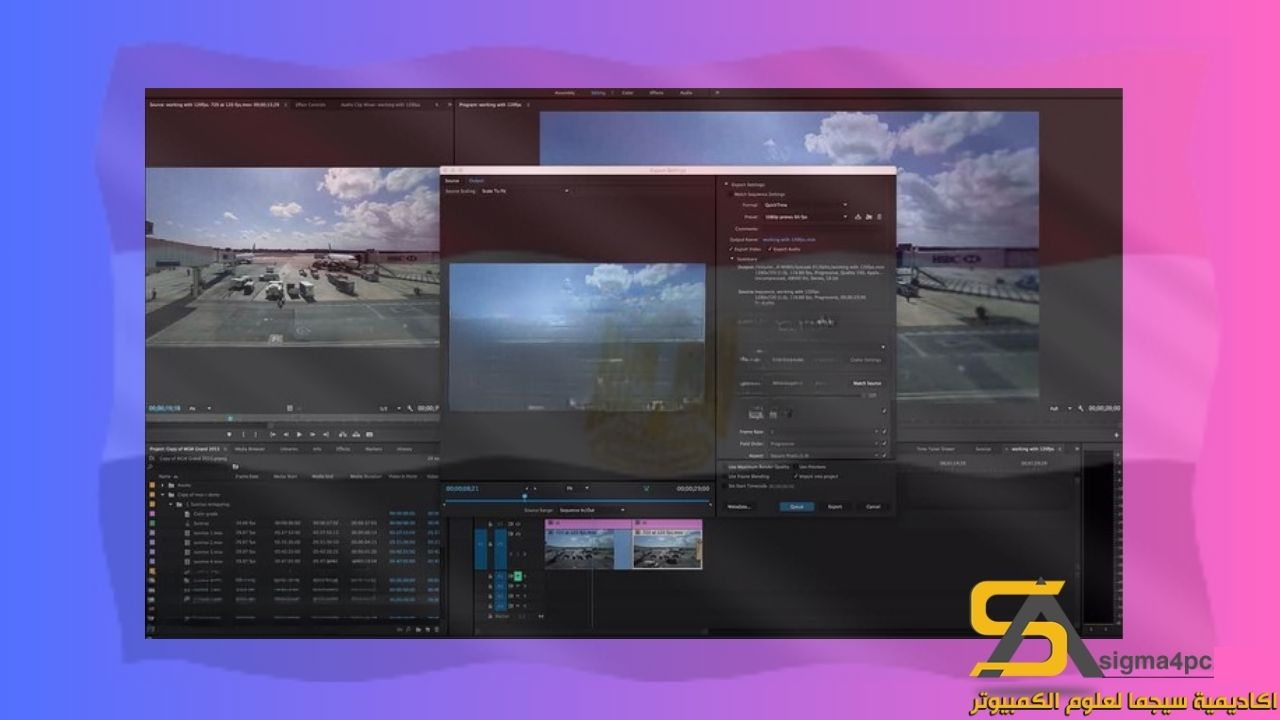
Task: Click the output name link working with 120fps.mov
Action: coord(789,240)
